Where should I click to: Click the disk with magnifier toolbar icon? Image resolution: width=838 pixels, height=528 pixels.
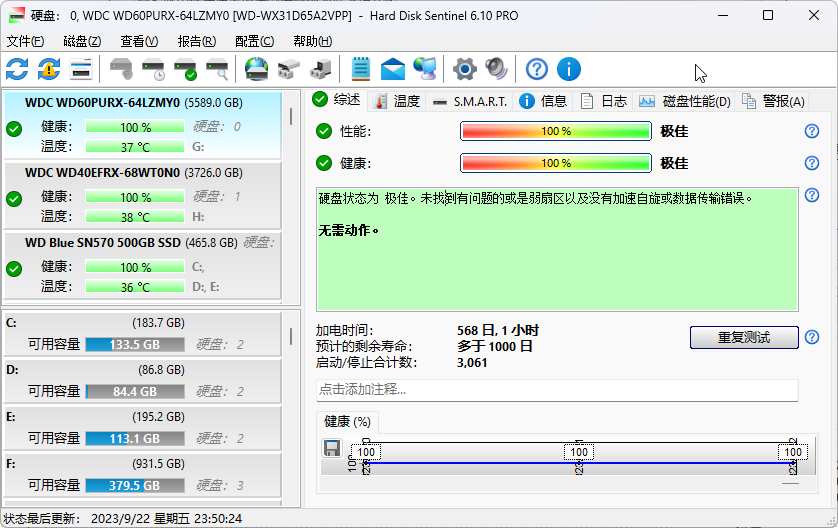(x=218, y=69)
